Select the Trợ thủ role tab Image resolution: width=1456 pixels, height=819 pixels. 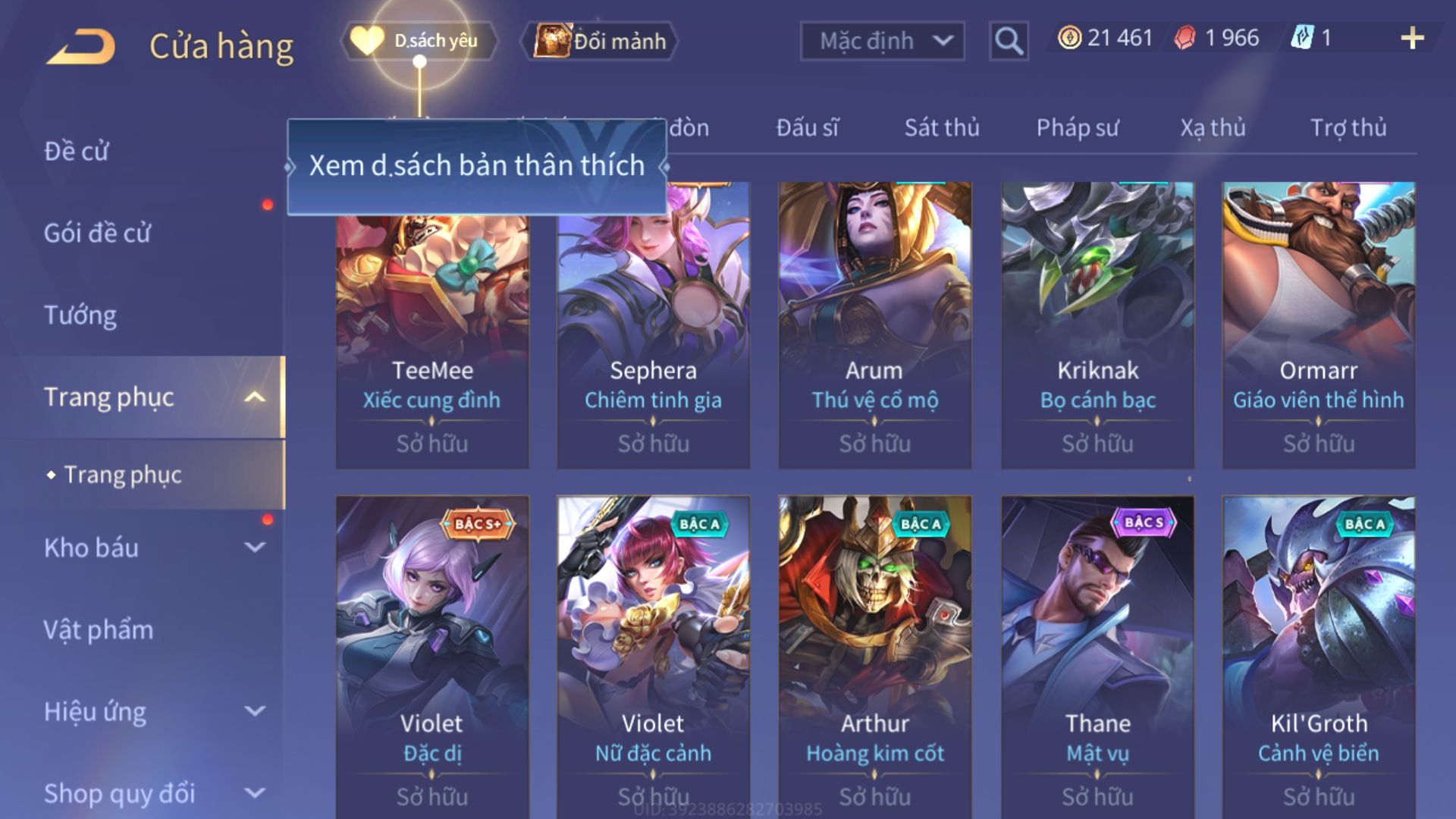[x=1348, y=127]
